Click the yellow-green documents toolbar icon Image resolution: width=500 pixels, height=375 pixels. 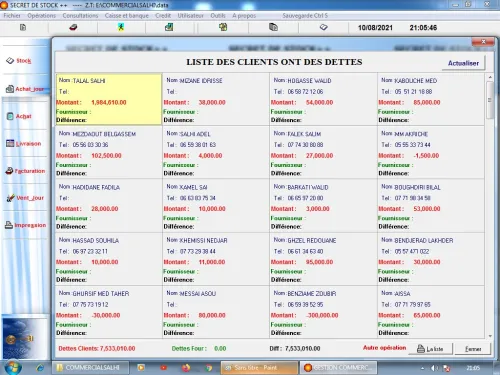(x=223, y=27)
